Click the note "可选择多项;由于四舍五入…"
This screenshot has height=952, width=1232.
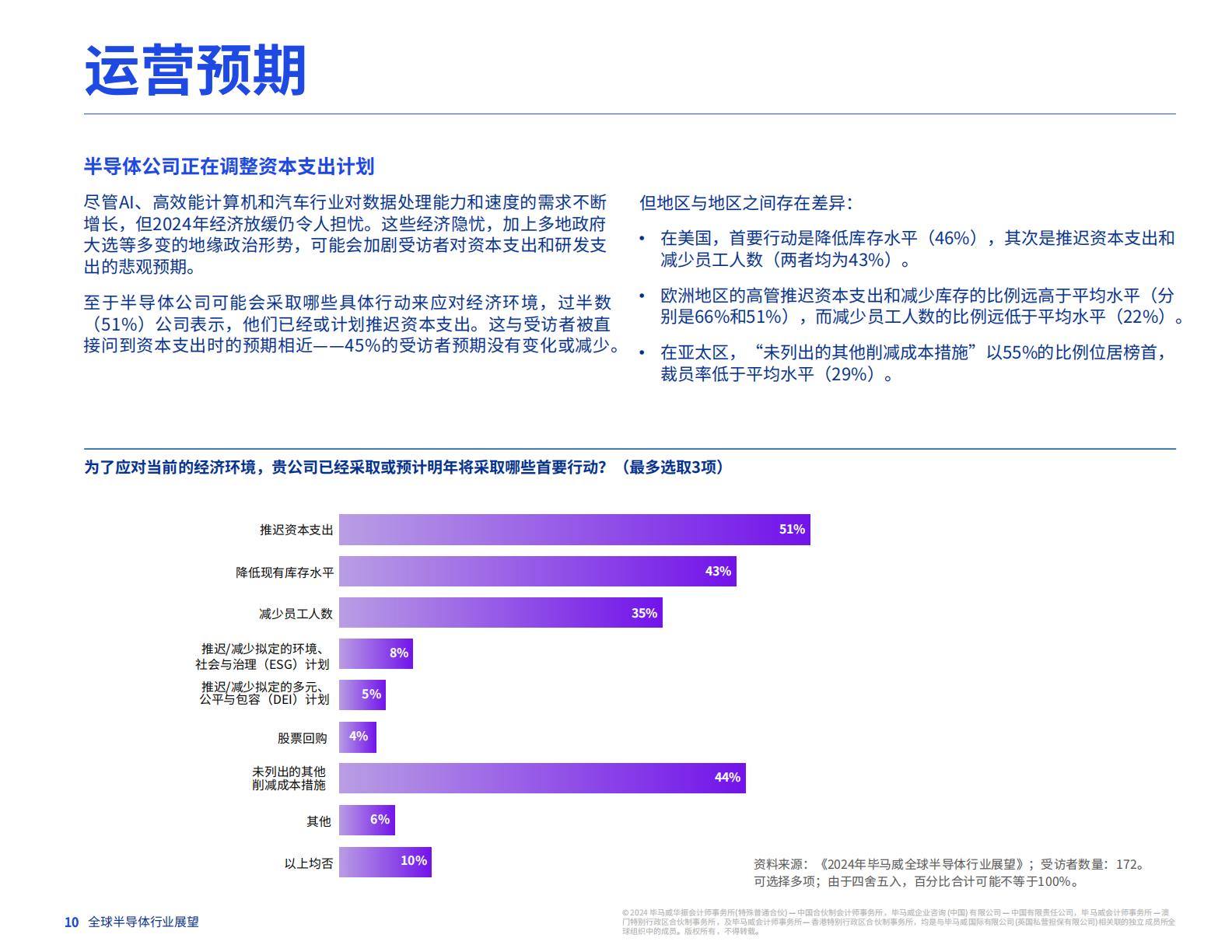click(916, 882)
